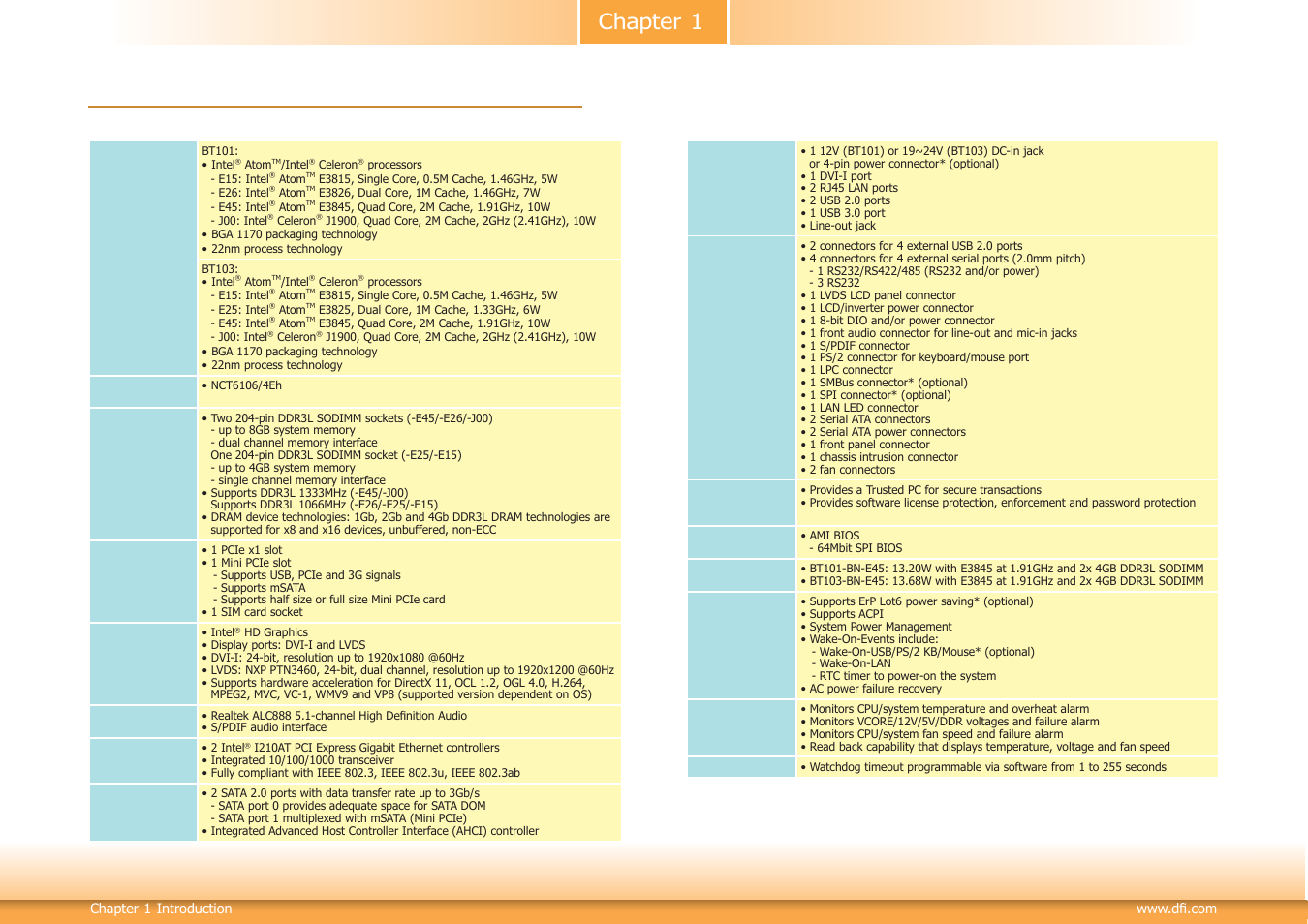Viewport: 1308px width, 924px height.
Task: Click the 1 LAN LED connector line
Action: click(858, 408)
